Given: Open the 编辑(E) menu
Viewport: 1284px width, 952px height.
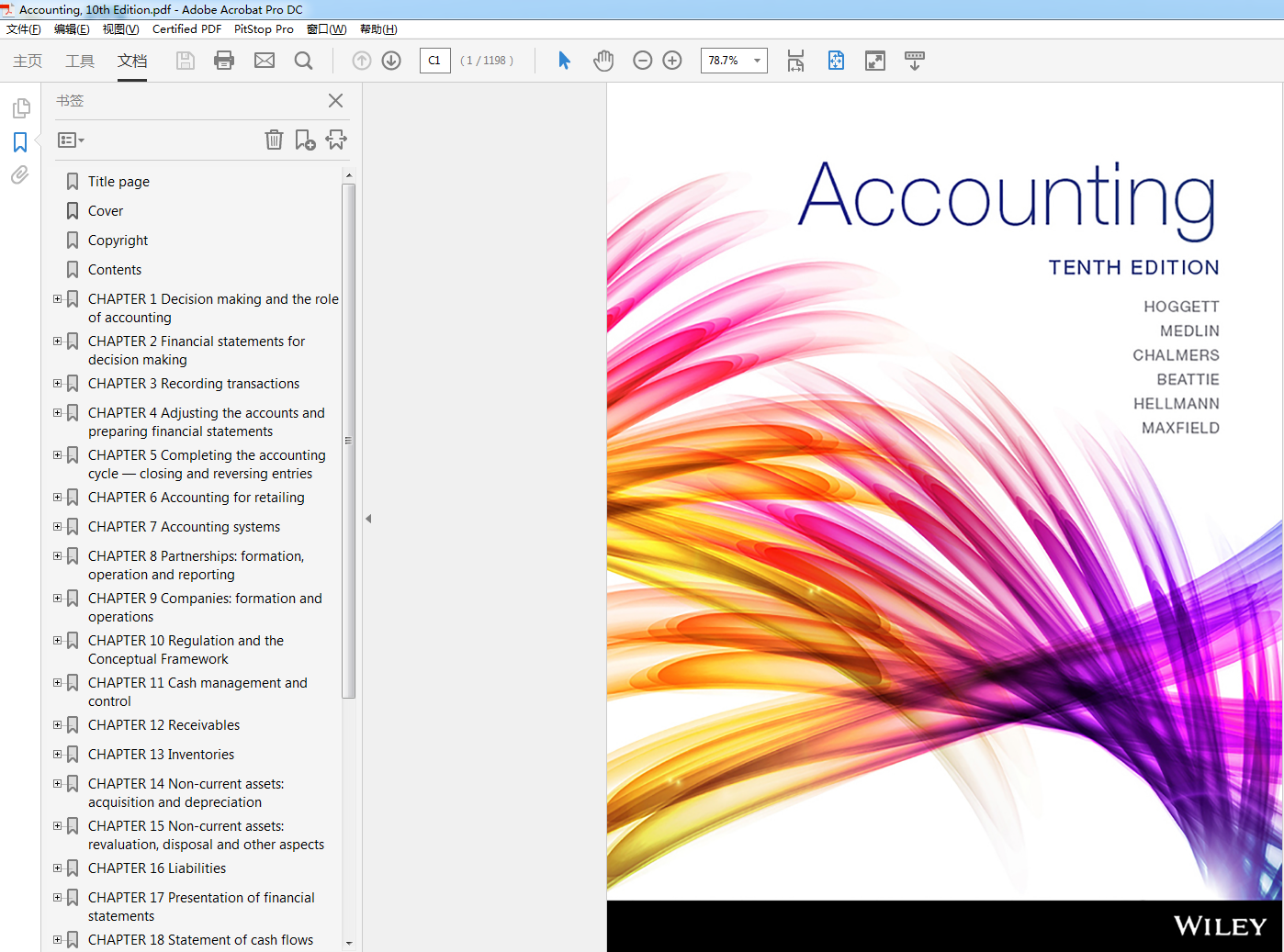Looking at the screenshot, I should click(x=72, y=29).
